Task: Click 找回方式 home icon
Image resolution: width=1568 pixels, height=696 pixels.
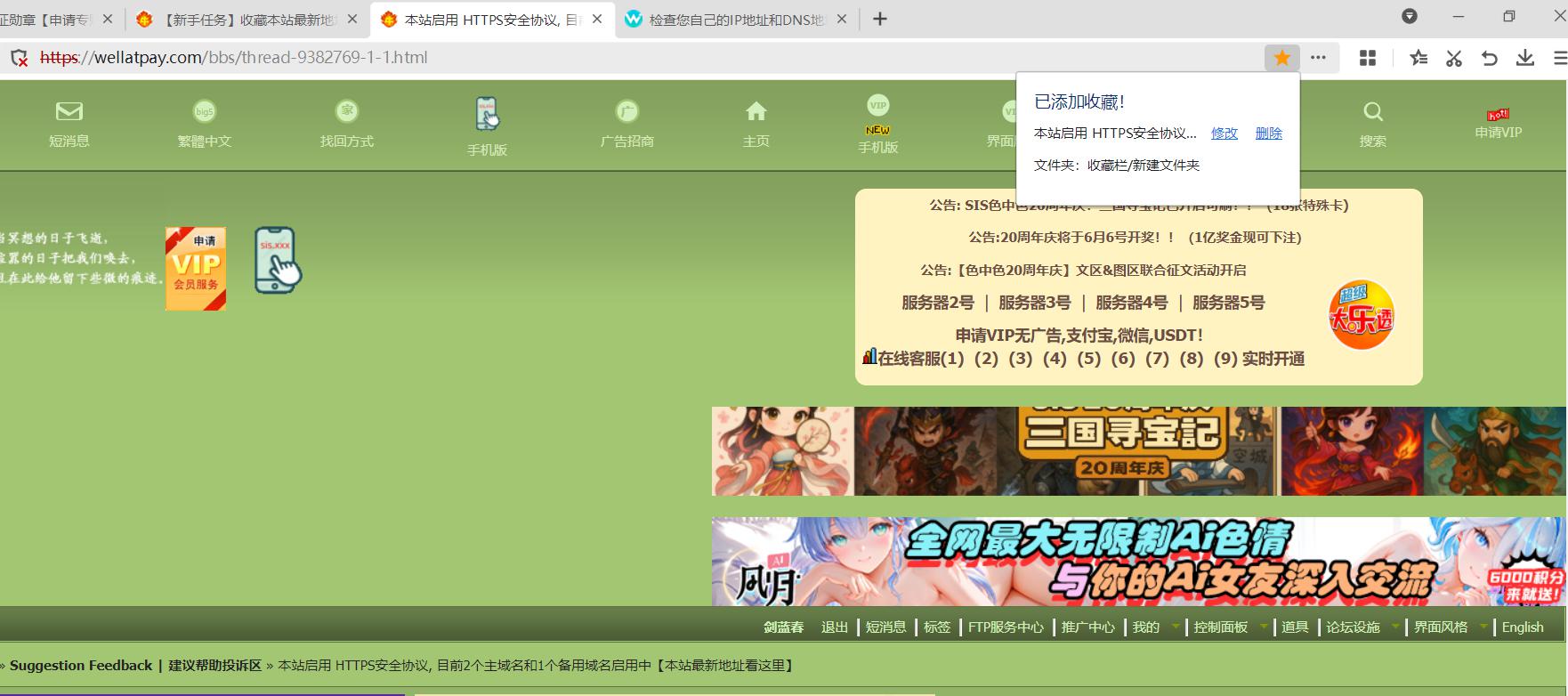Action: 346,111
